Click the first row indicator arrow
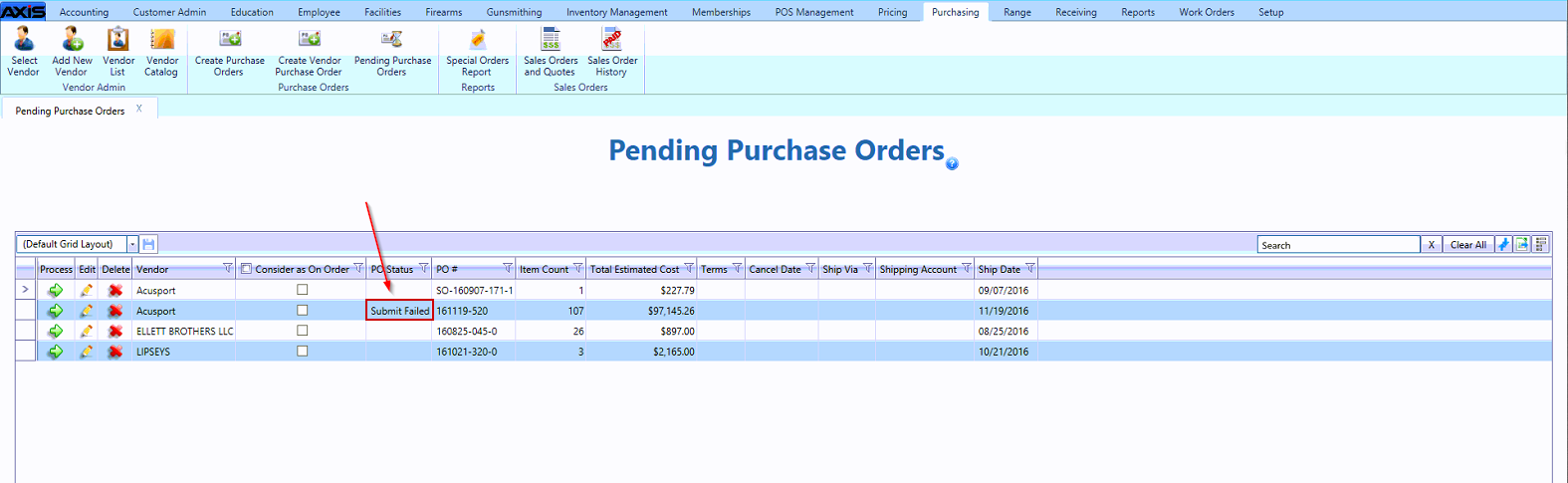This screenshot has height=483, width=1568. click(x=26, y=290)
